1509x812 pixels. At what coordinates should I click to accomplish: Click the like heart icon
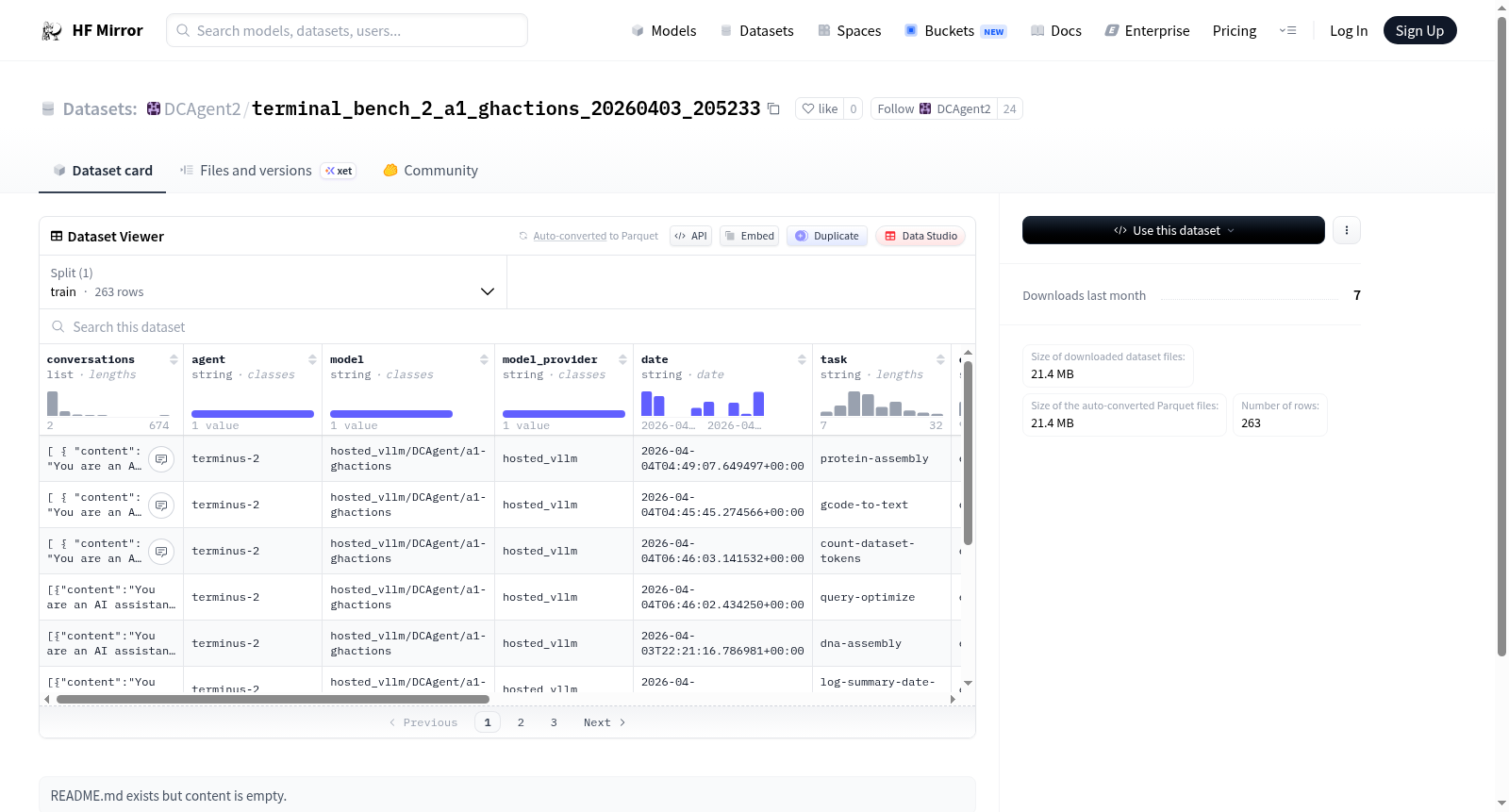tap(808, 108)
